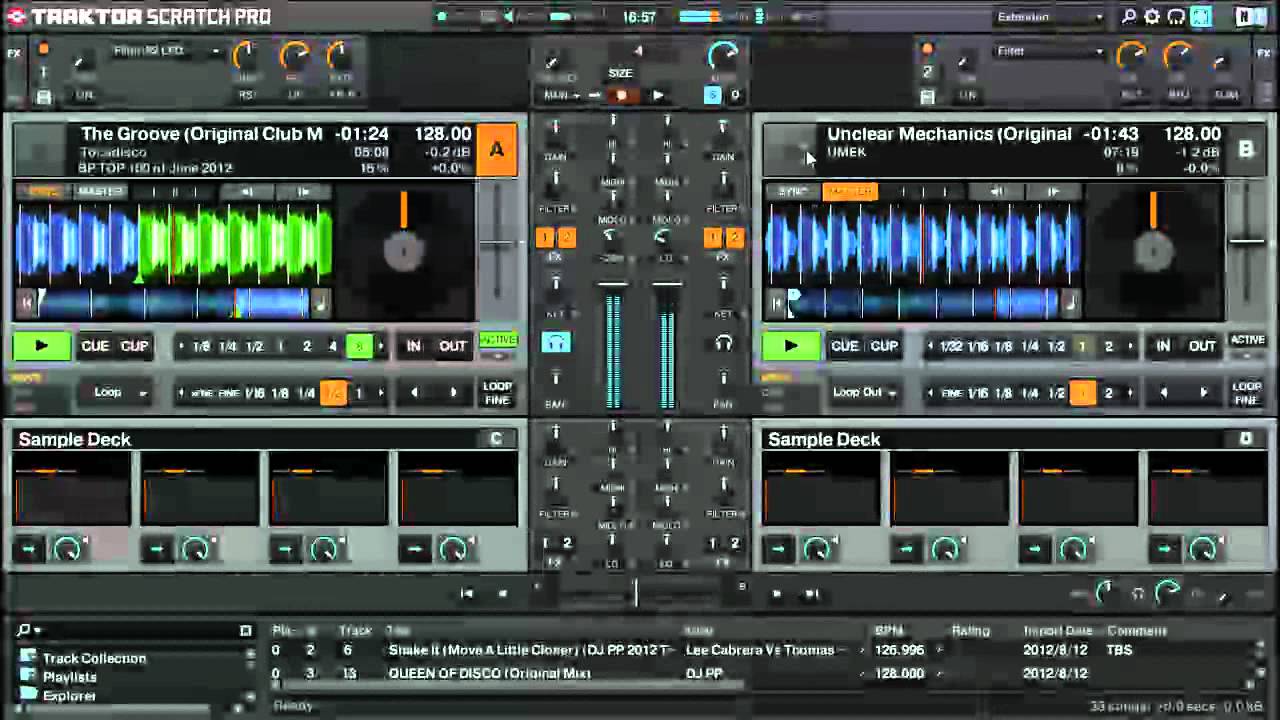Click the note icon beside Deck A stripe
The image size is (1280, 720).
(321, 303)
